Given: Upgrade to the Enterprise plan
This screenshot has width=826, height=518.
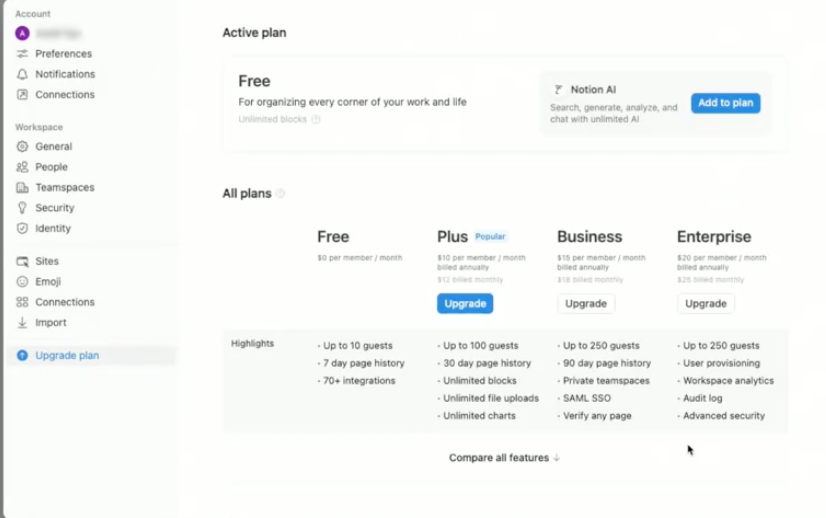Looking at the screenshot, I should pyautogui.click(x=705, y=304).
